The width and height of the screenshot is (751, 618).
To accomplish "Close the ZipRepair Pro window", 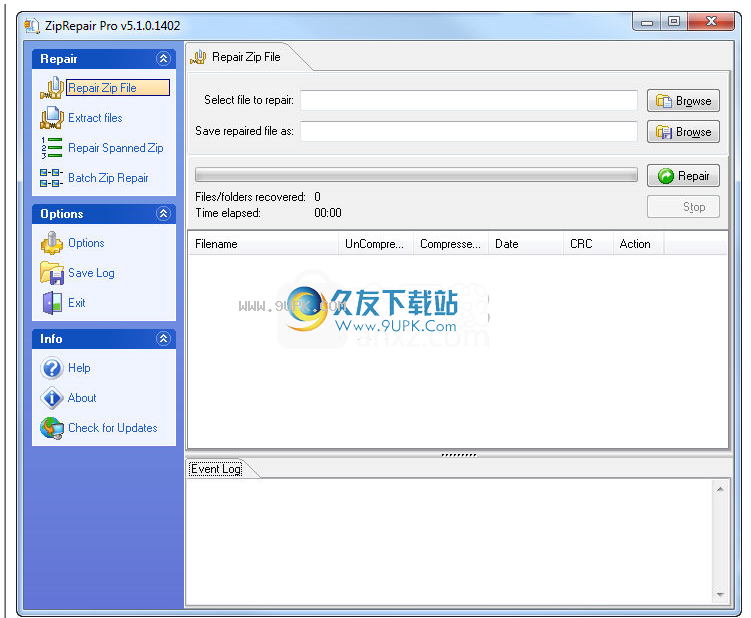I will pyautogui.click(x=711, y=22).
